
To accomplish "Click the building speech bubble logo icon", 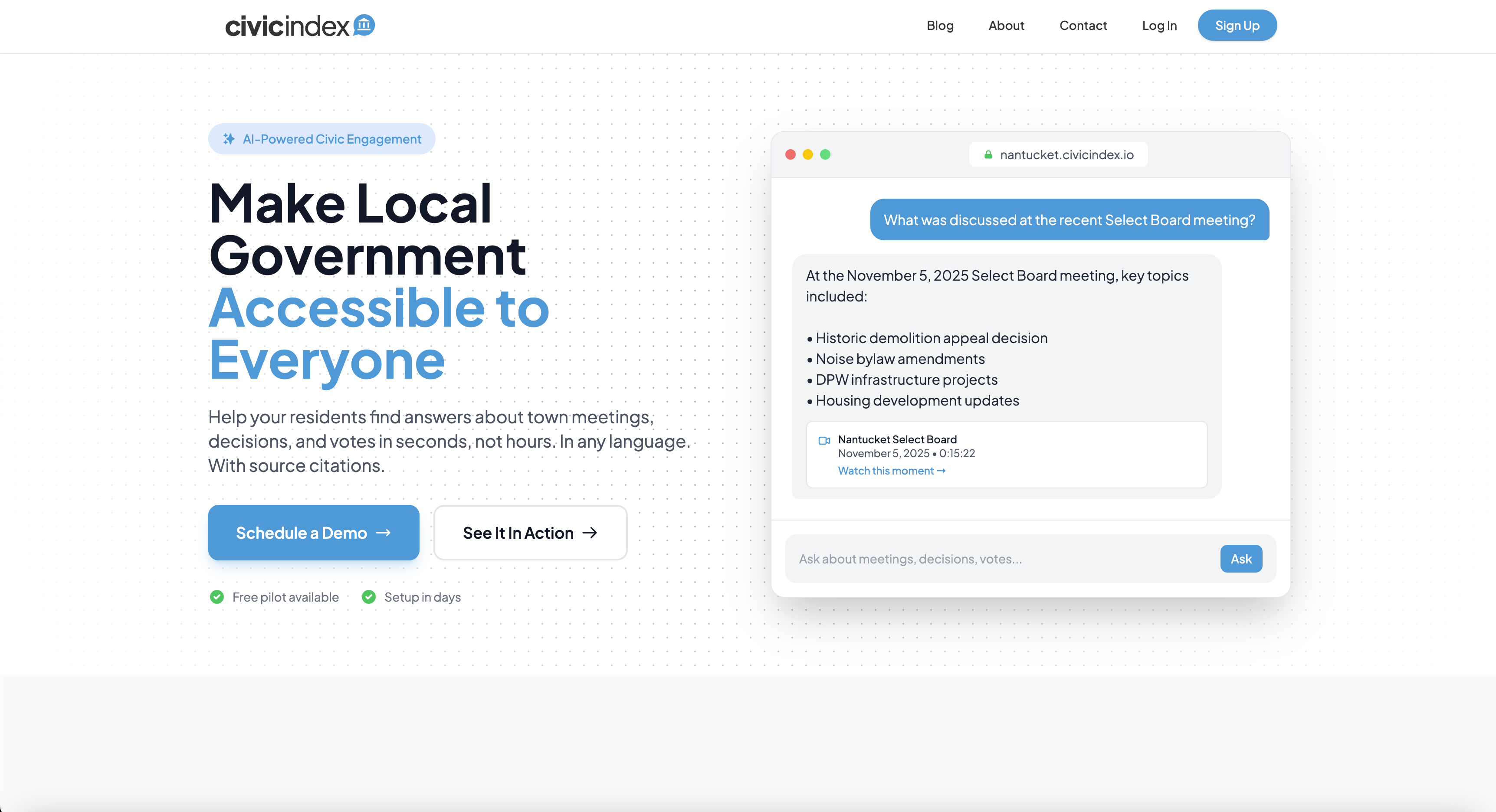I will pyautogui.click(x=364, y=24).
